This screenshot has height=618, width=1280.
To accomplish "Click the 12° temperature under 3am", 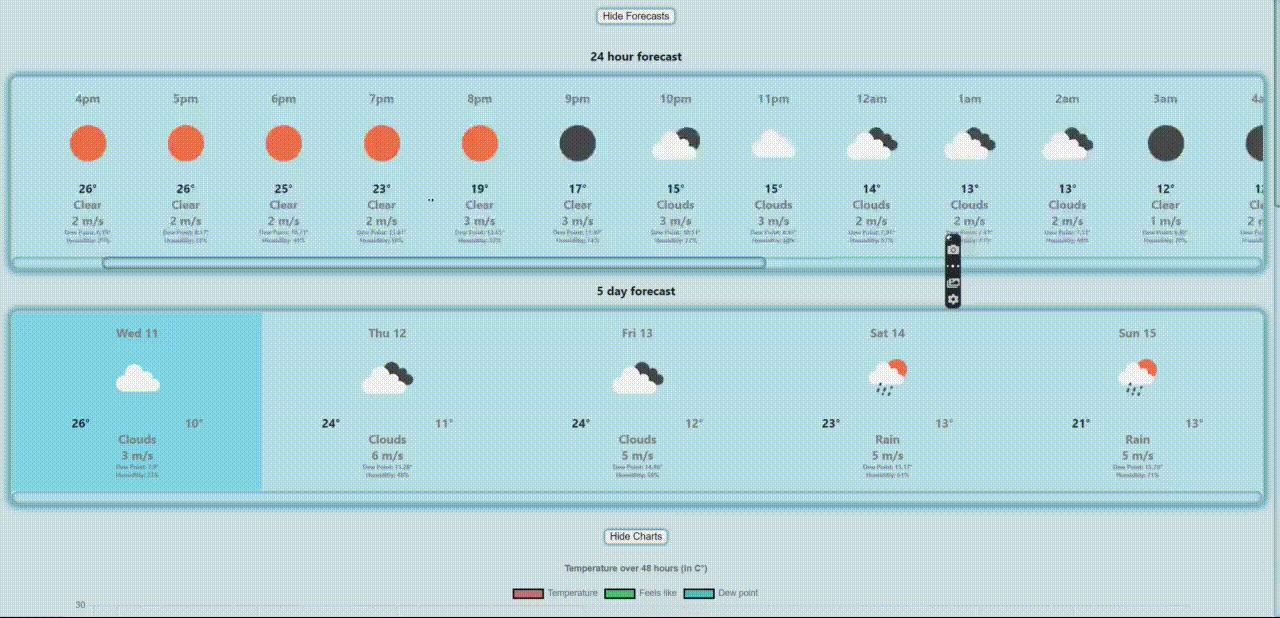I will point(1166,189).
